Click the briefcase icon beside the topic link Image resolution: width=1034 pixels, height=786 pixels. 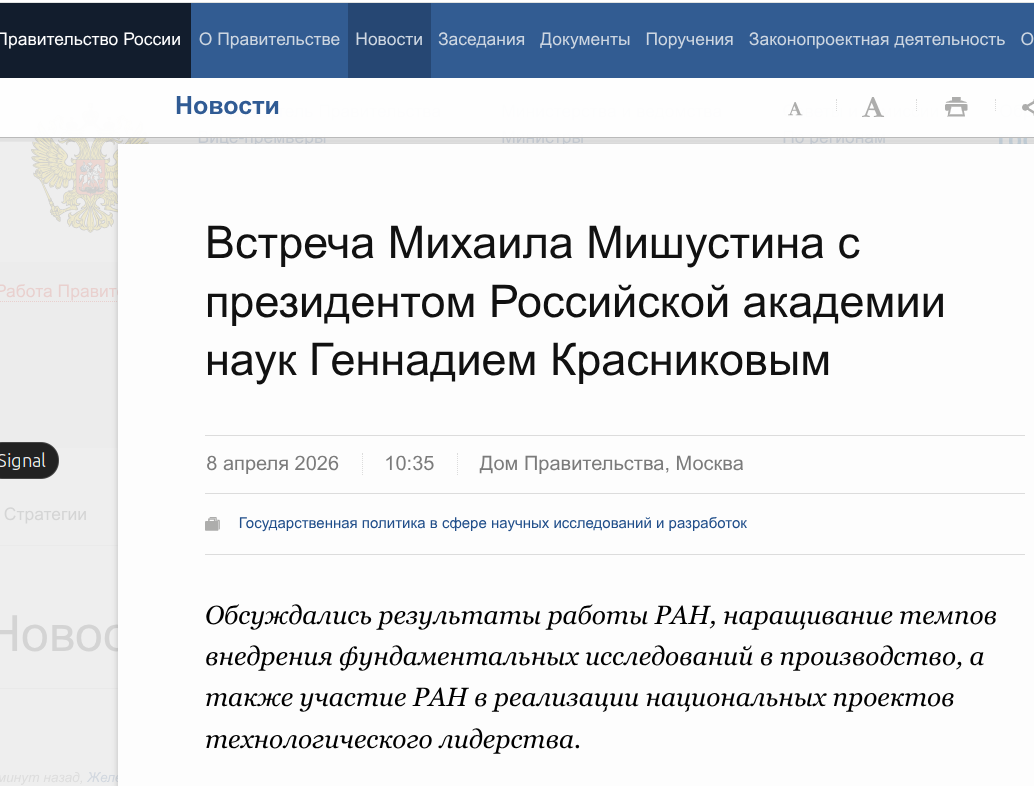click(212, 524)
